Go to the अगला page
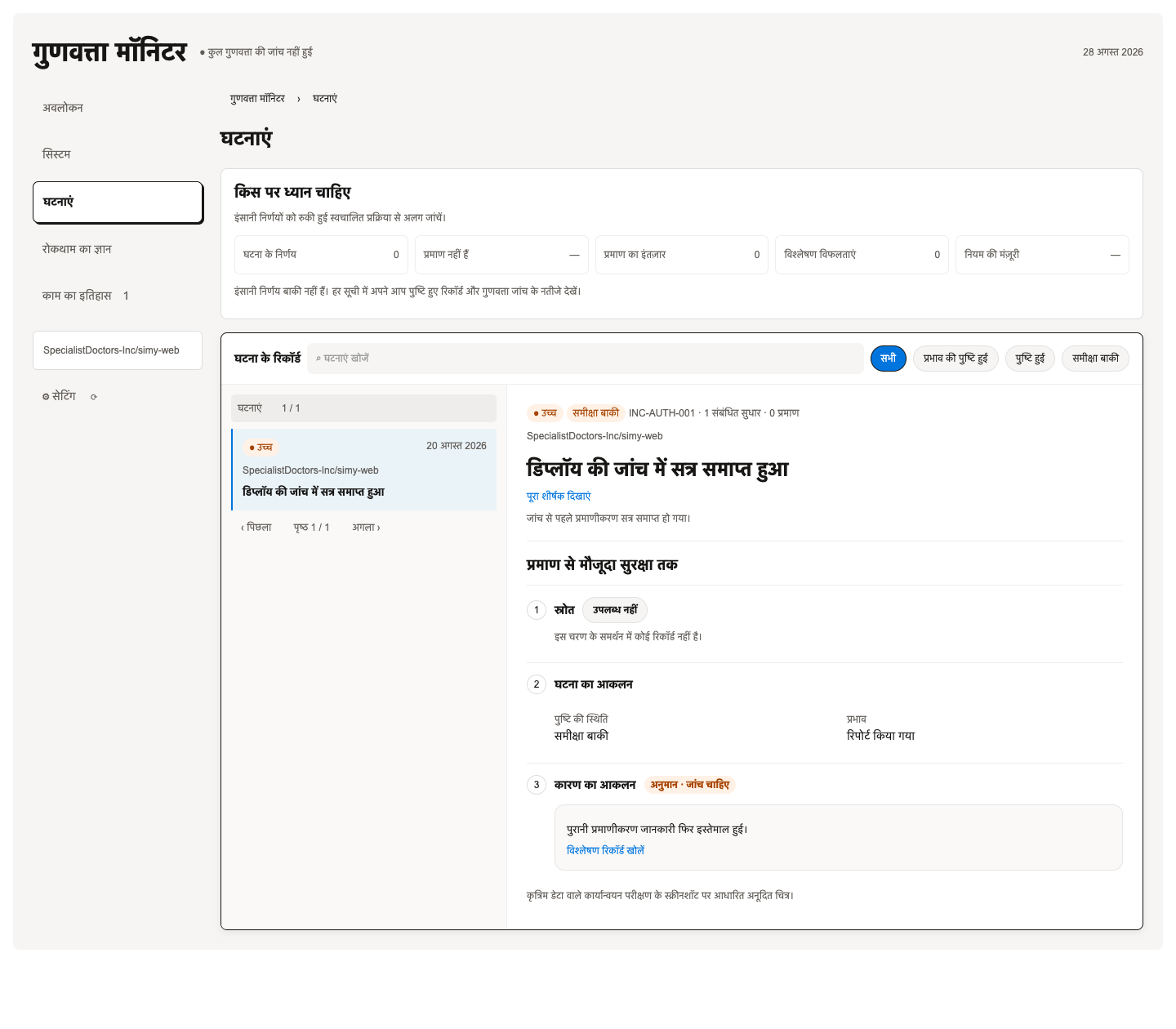The height and width of the screenshot is (1029, 1176). point(366,528)
